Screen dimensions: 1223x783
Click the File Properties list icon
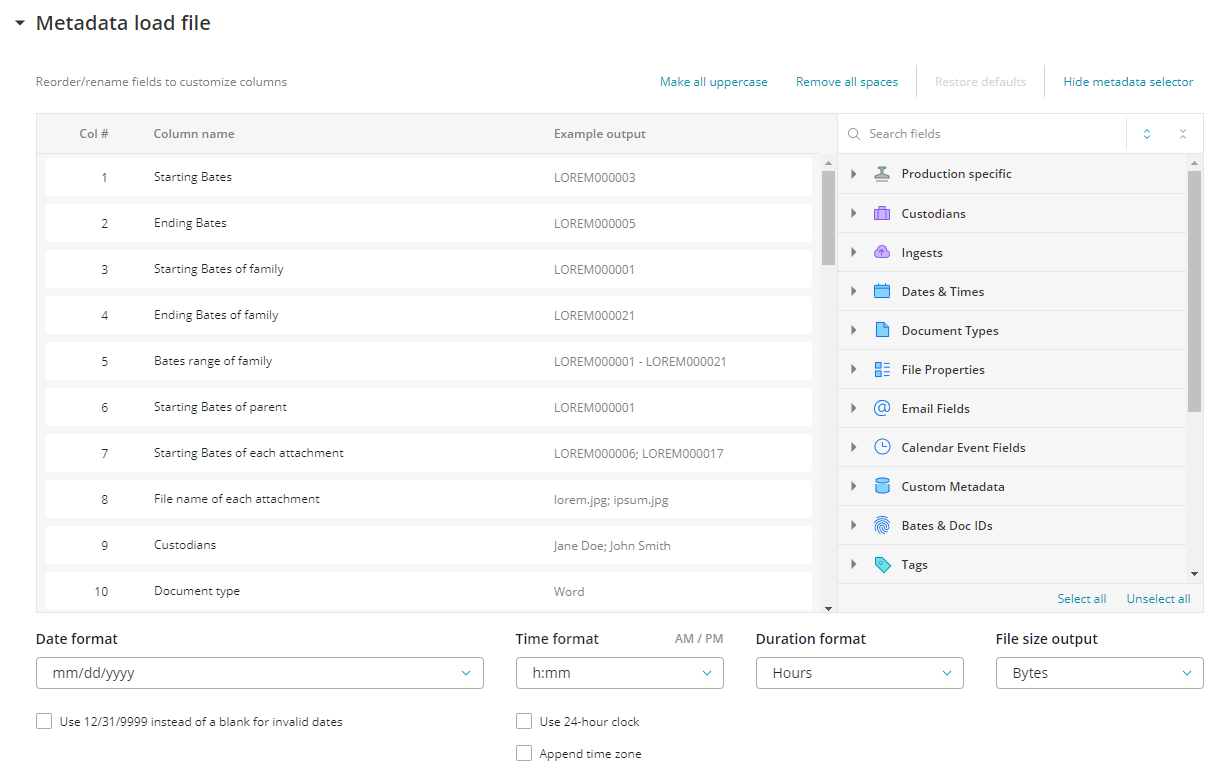coord(881,369)
